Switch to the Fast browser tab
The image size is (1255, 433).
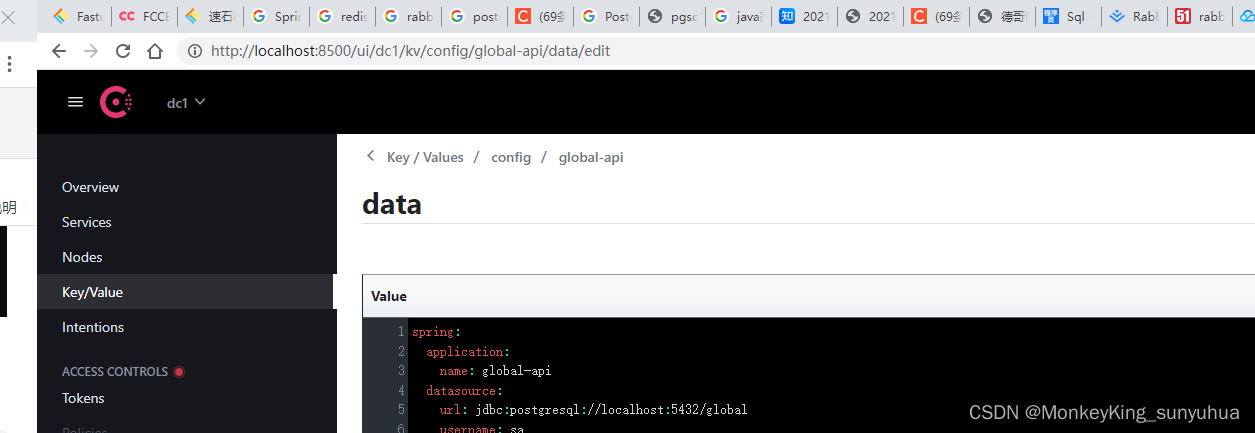point(78,16)
